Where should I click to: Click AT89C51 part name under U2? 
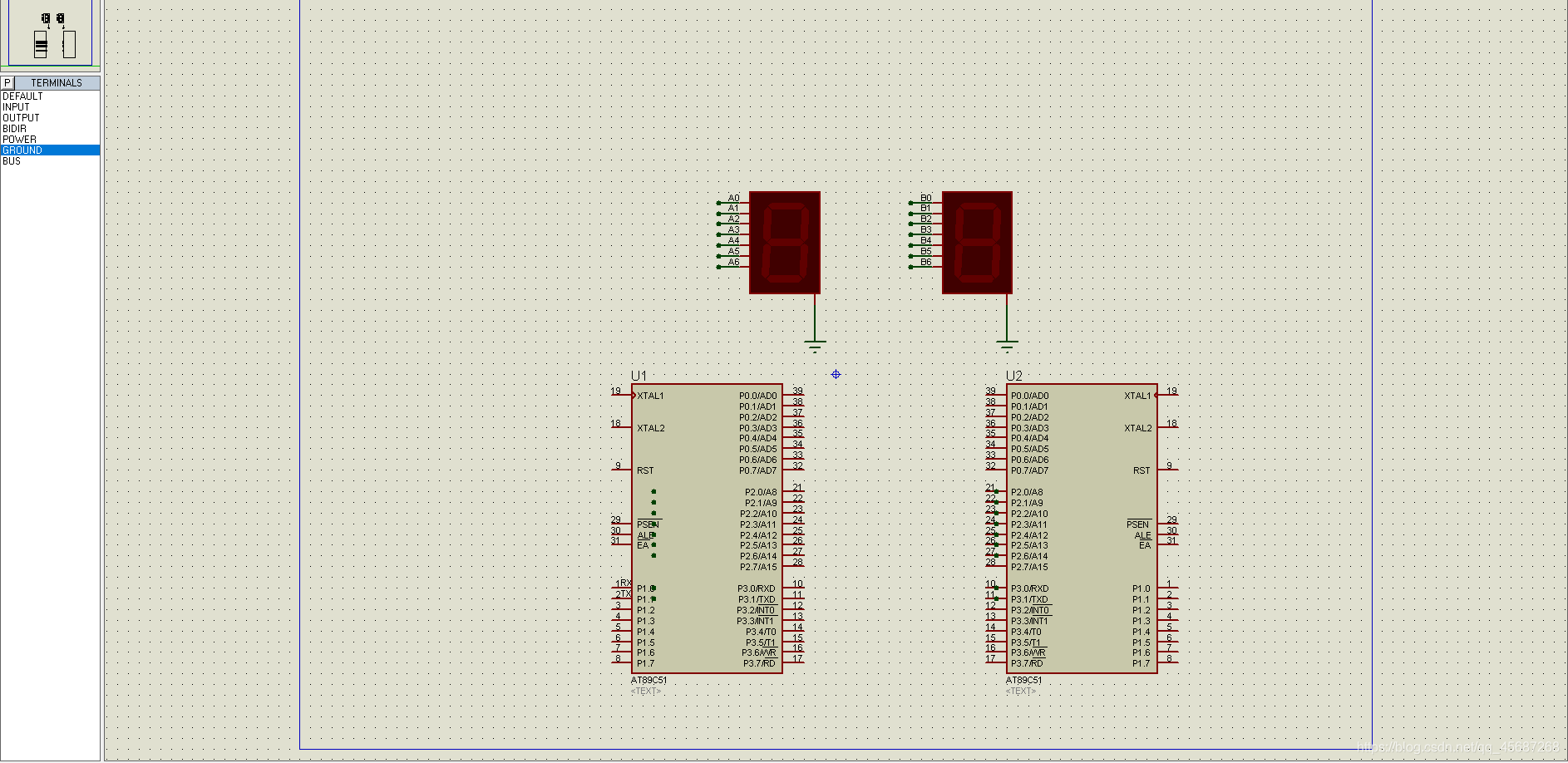pyautogui.click(x=1023, y=680)
